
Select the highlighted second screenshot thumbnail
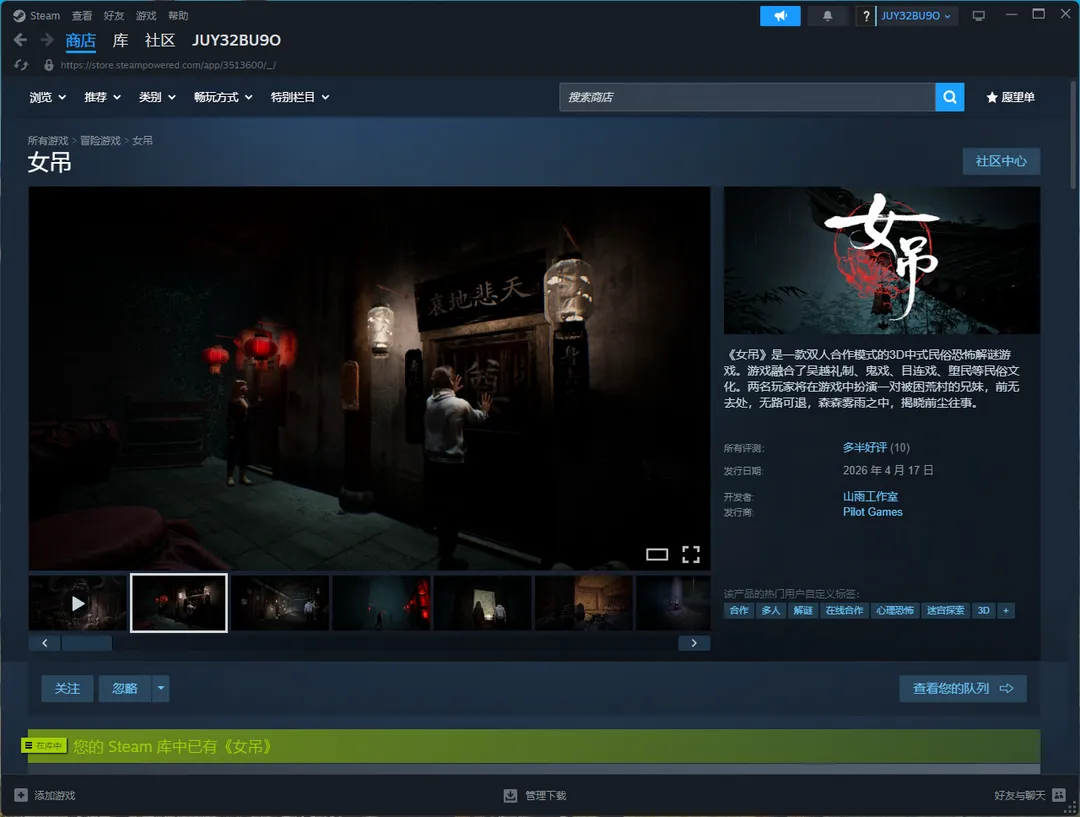coord(178,603)
